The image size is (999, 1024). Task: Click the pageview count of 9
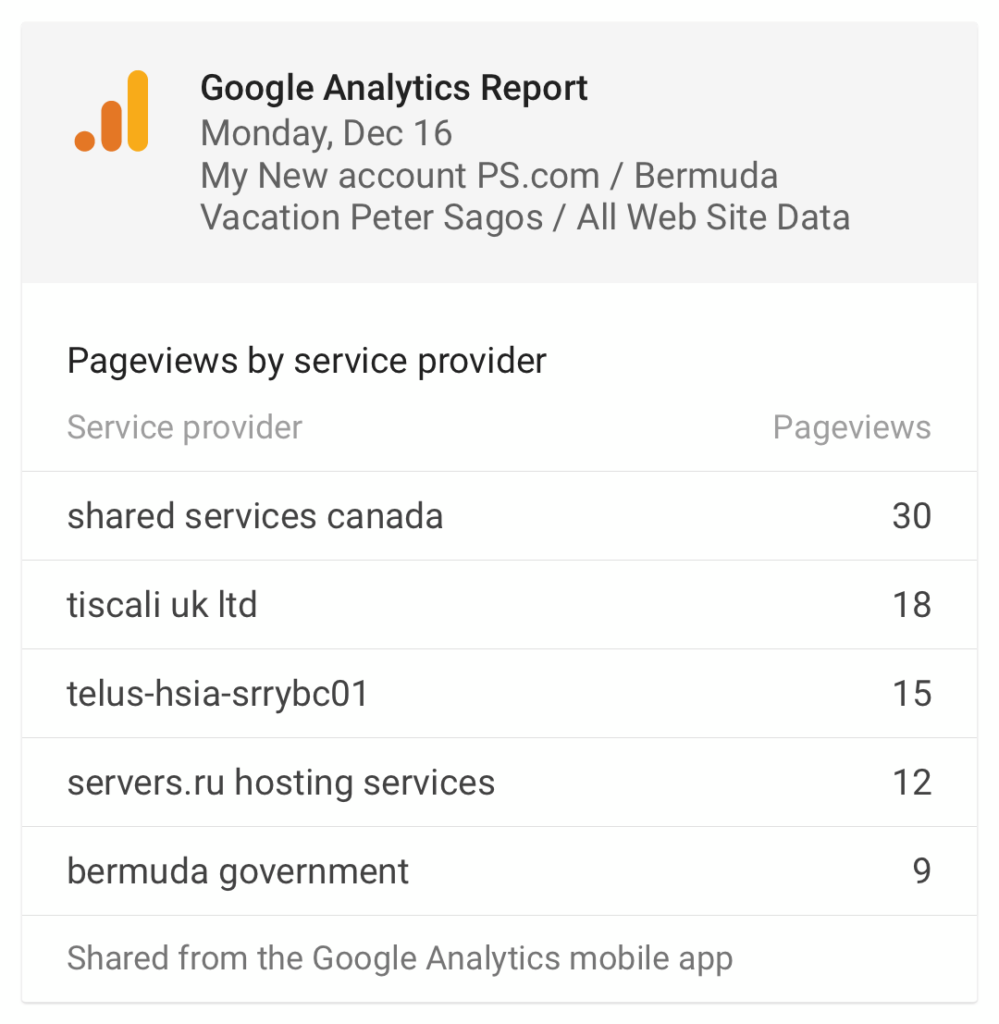point(921,871)
